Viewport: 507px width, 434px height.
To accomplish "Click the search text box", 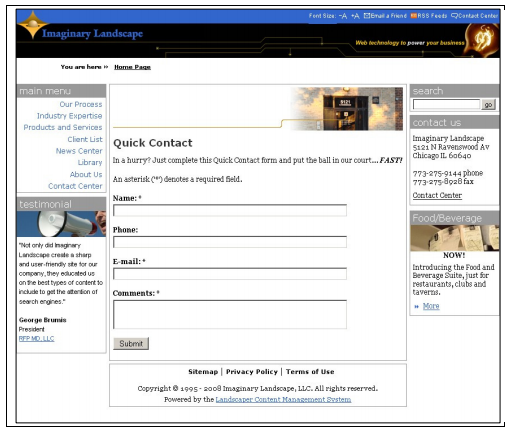I will pyautogui.click(x=446, y=104).
